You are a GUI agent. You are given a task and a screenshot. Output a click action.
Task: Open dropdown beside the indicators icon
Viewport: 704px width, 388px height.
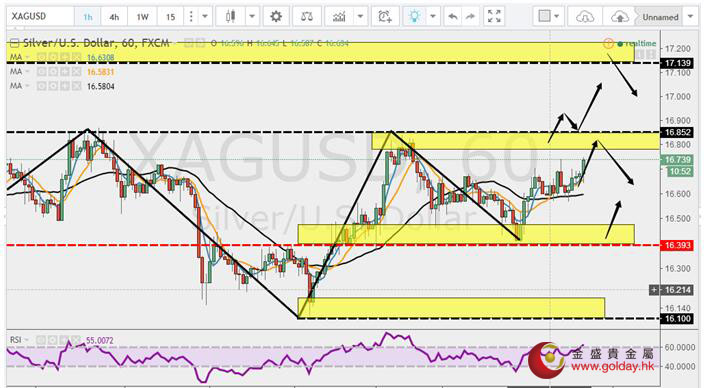(360, 17)
